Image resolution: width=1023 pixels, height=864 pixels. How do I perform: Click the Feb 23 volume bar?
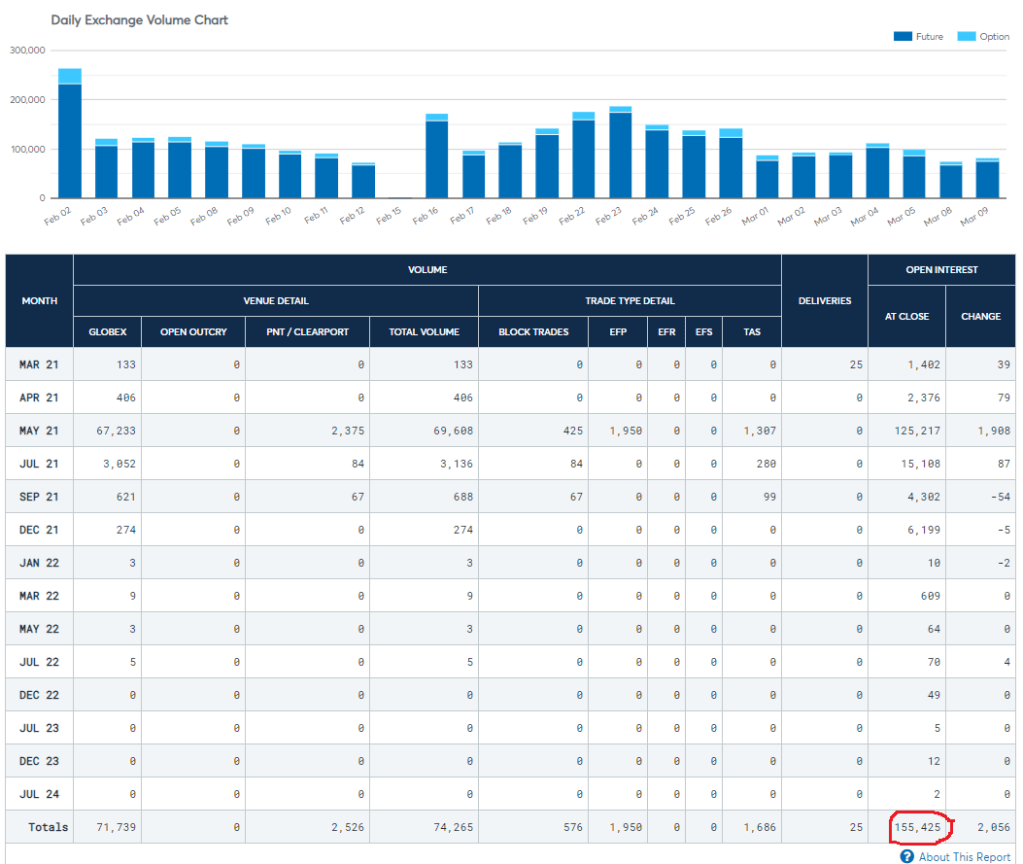[620, 154]
